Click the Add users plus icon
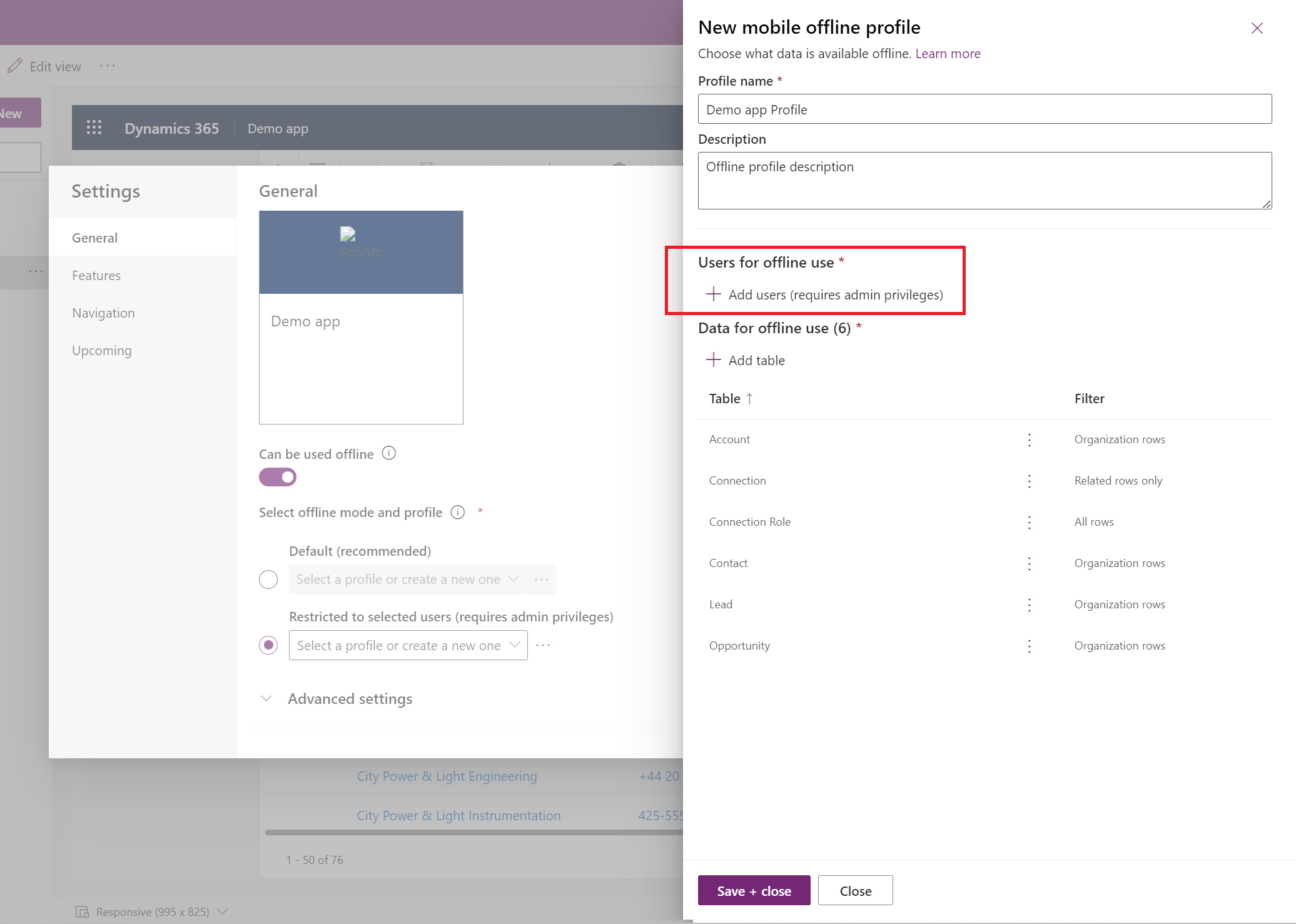 click(714, 294)
